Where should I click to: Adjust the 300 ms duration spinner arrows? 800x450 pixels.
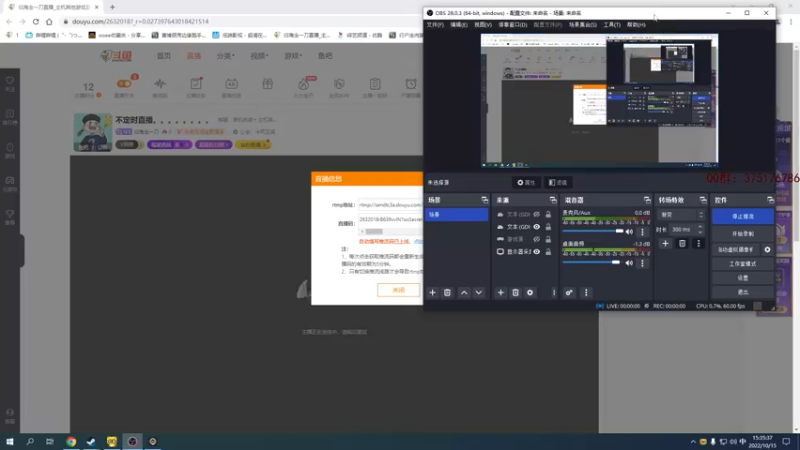click(x=700, y=230)
